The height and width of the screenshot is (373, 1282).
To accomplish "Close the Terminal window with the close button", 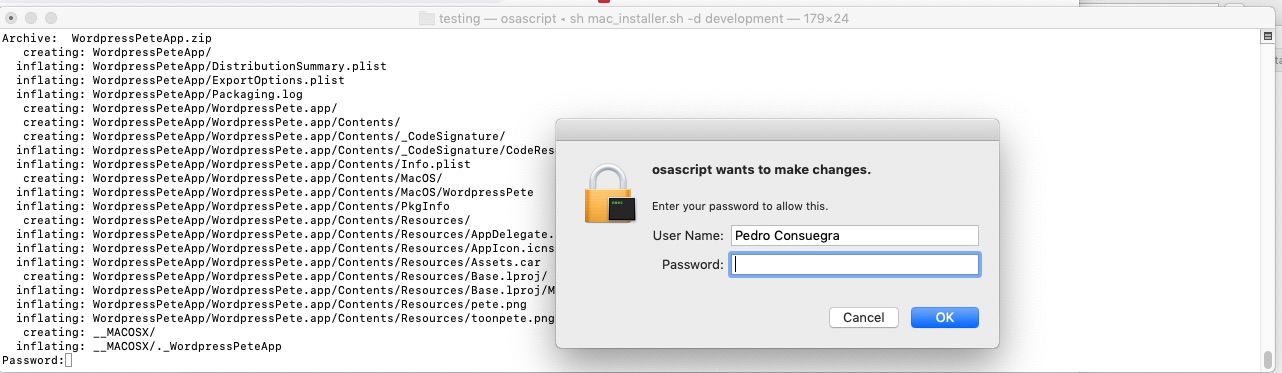I will [x=11, y=18].
